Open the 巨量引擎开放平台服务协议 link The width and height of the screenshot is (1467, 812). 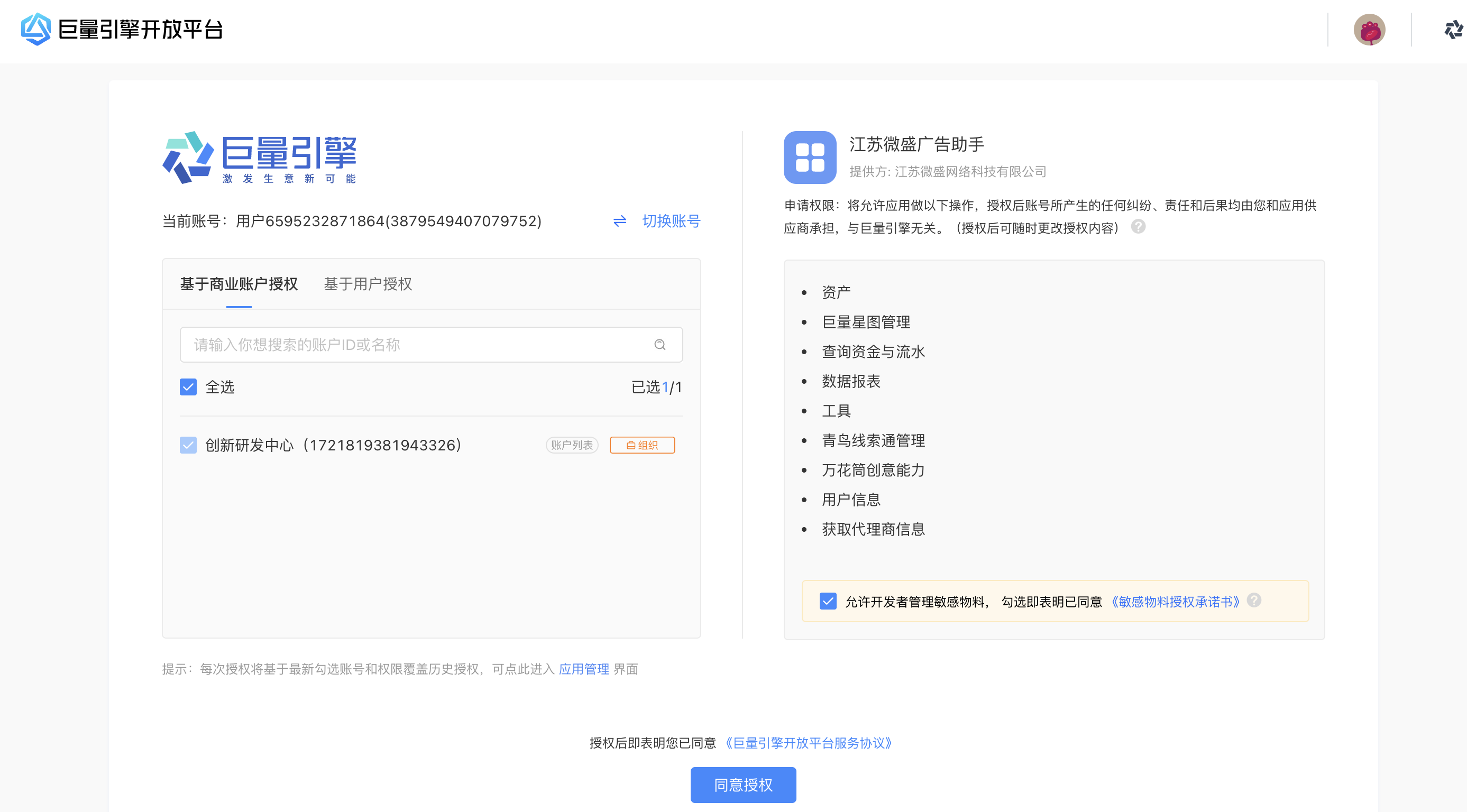(809, 743)
